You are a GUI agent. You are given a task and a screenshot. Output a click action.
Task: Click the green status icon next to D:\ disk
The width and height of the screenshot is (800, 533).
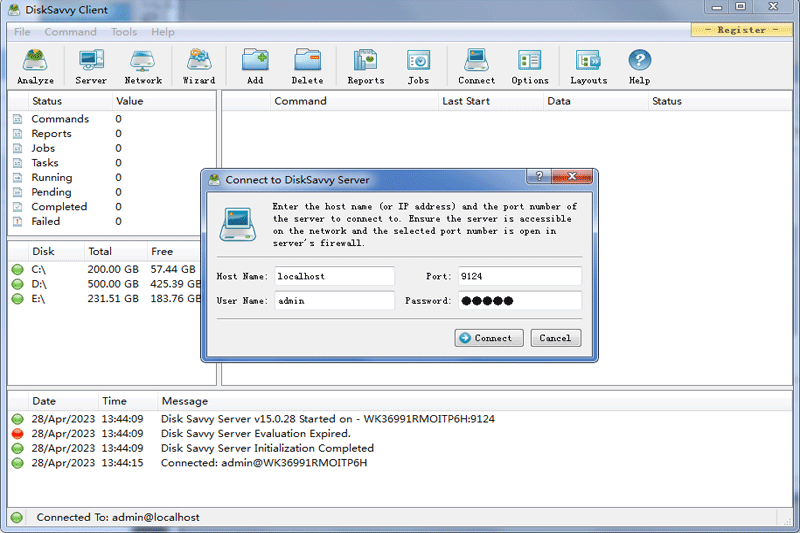point(17,284)
